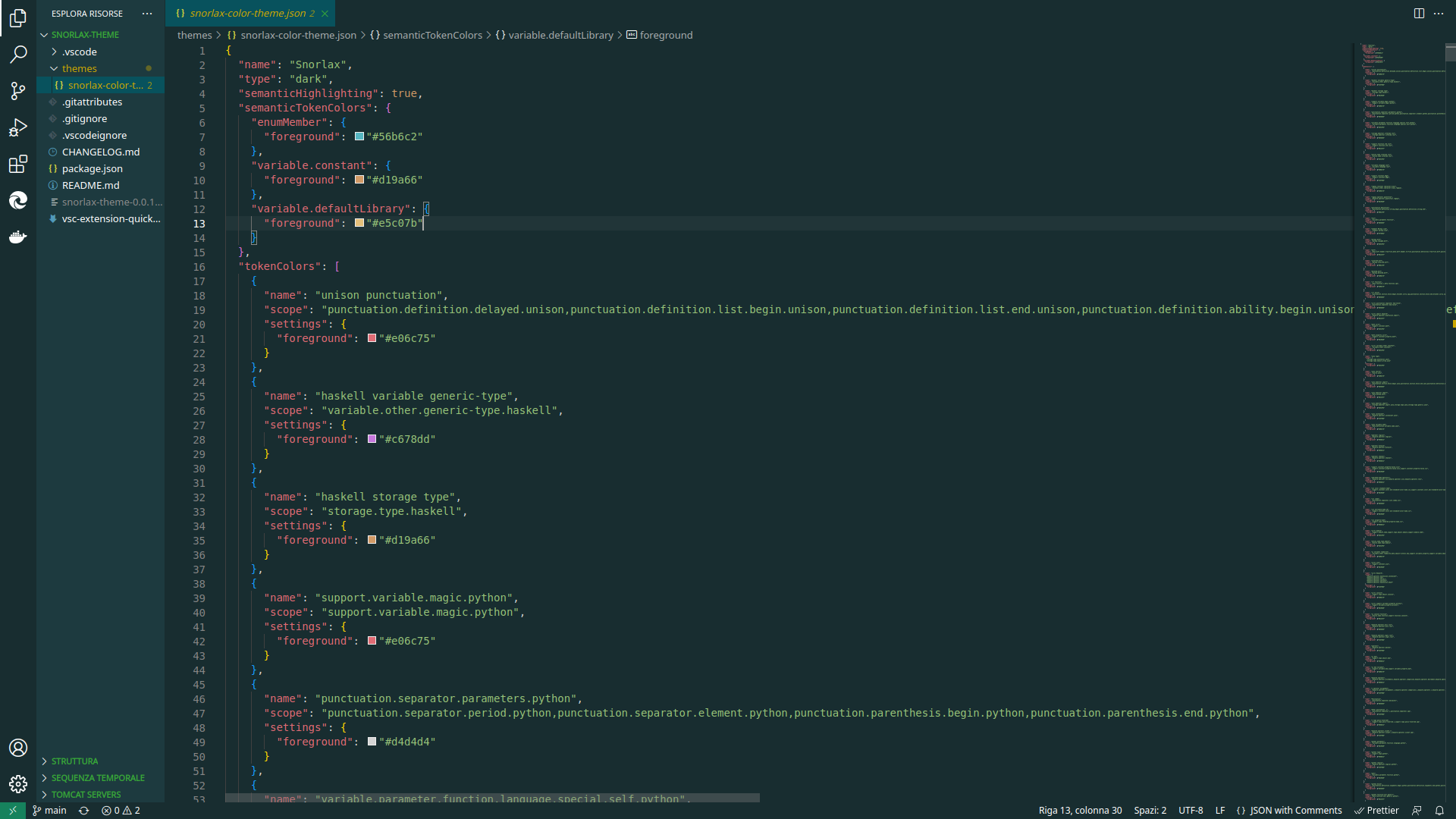
Task: Open the Extensions view
Action: point(18,164)
